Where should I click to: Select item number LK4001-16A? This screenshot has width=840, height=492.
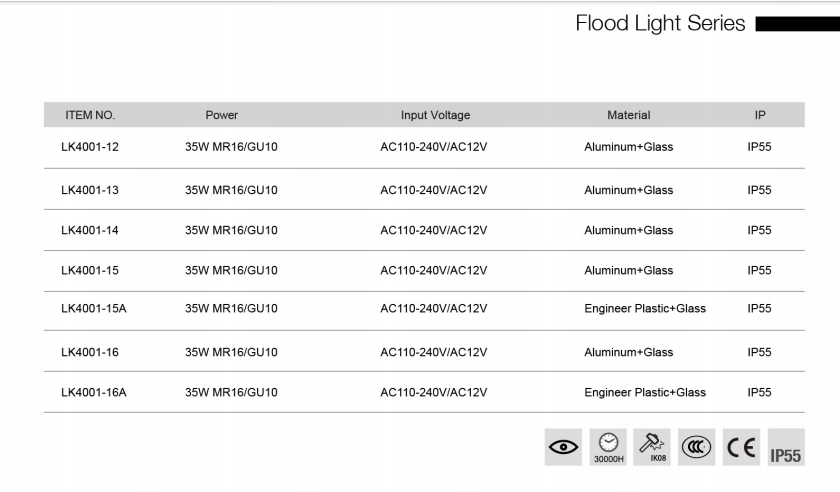pyautogui.click(x=94, y=393)
